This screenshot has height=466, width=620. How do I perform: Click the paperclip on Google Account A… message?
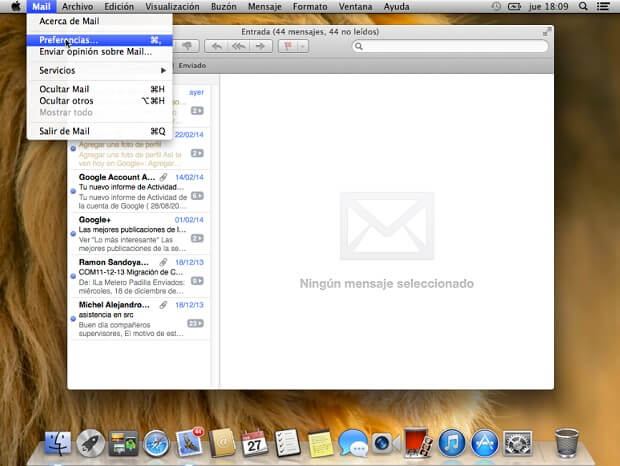163,177
